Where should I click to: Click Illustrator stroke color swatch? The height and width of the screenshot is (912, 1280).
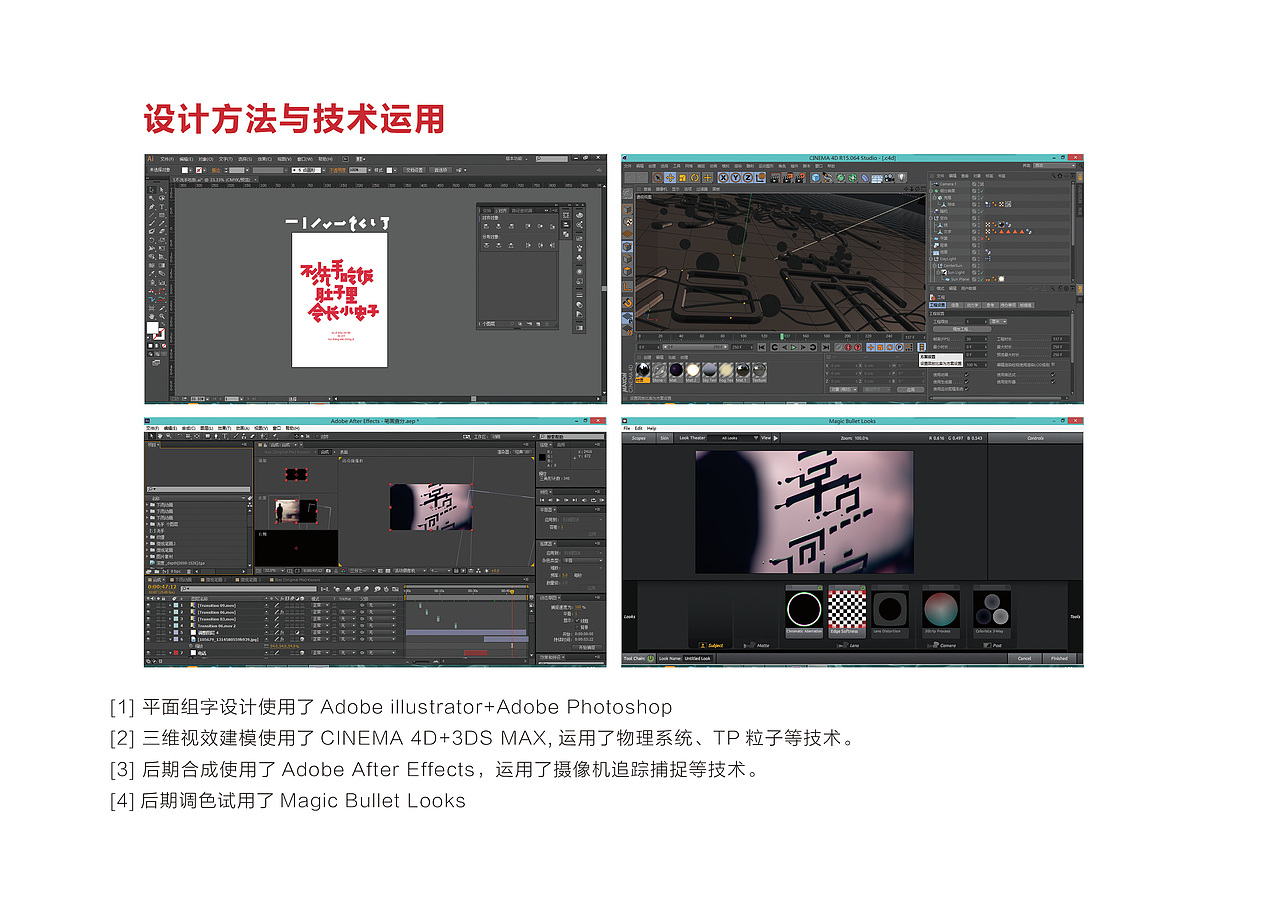159,334
